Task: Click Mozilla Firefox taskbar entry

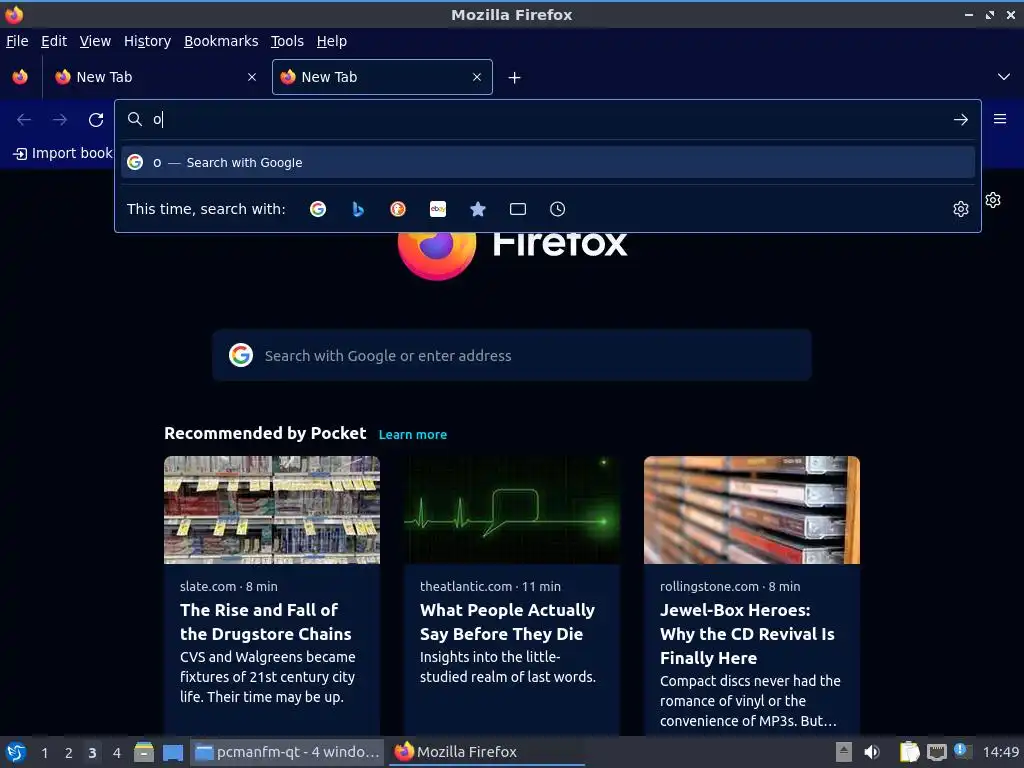Action: (487, 752)
